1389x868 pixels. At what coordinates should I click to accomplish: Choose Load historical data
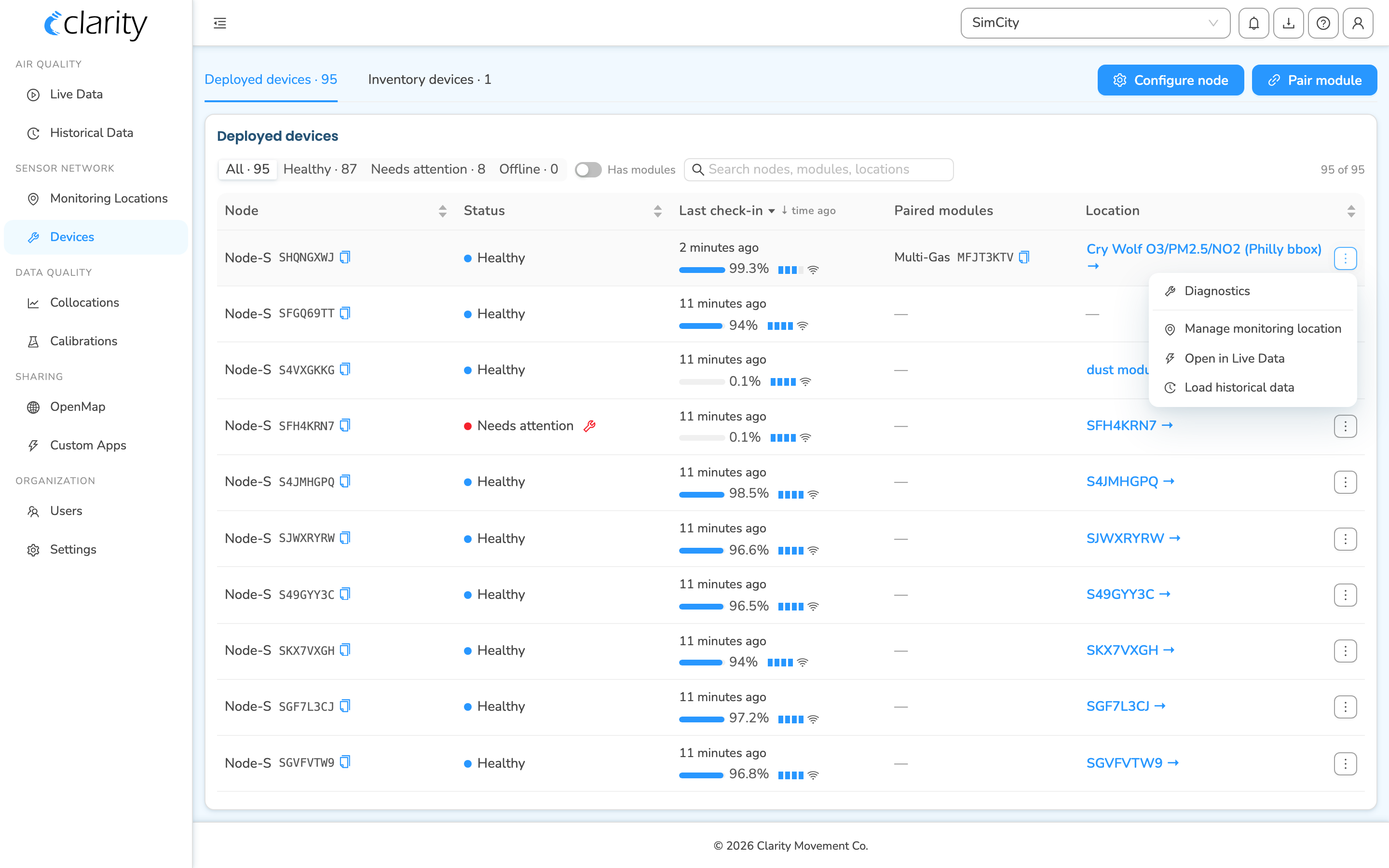tap(1253, 388)
